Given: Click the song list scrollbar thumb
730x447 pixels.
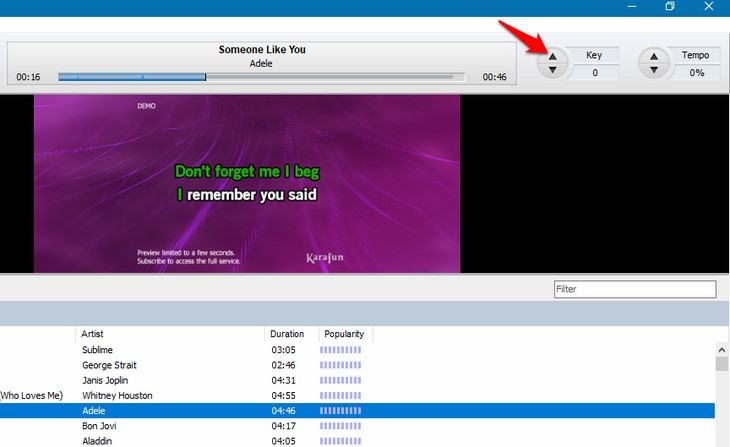Looking at the screenshot, I should pos(722,364).
